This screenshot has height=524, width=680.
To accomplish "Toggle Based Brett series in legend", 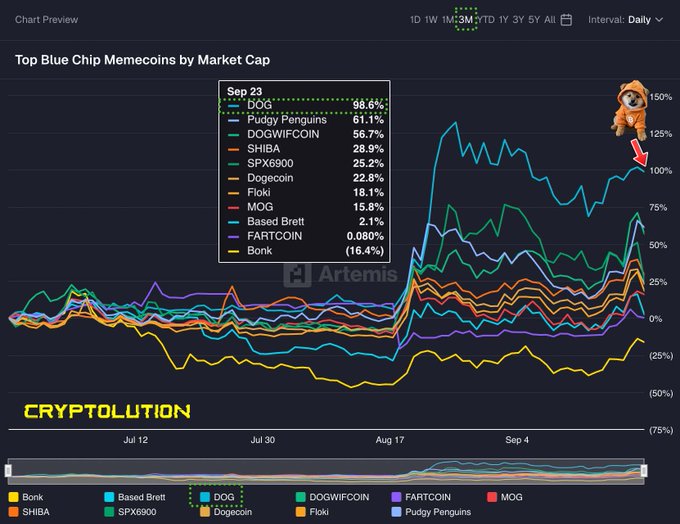I will click(x=135, y=497).
